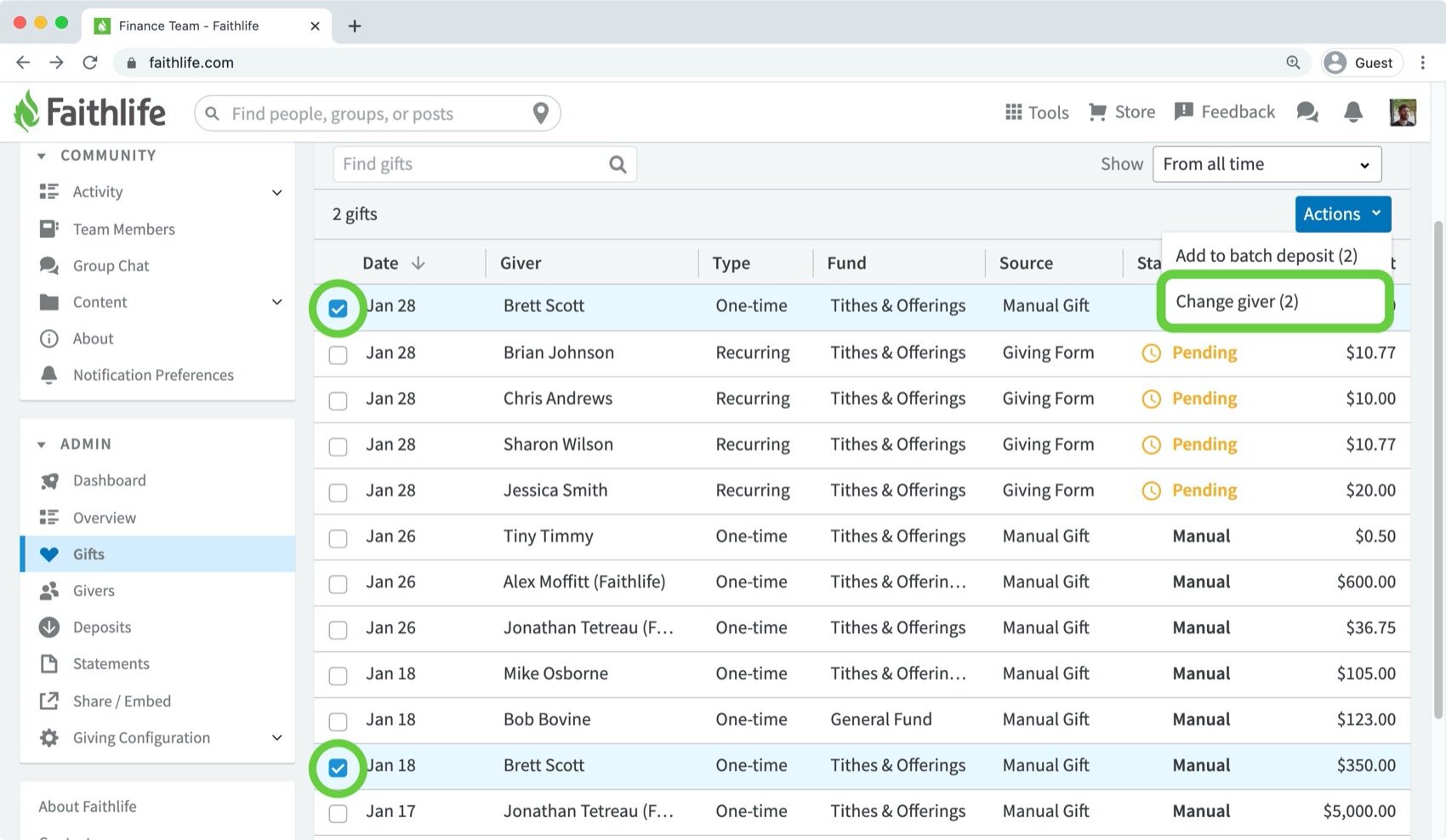Expand the Activity chevron
1446x840 pixels.
(x=276, y=193)
